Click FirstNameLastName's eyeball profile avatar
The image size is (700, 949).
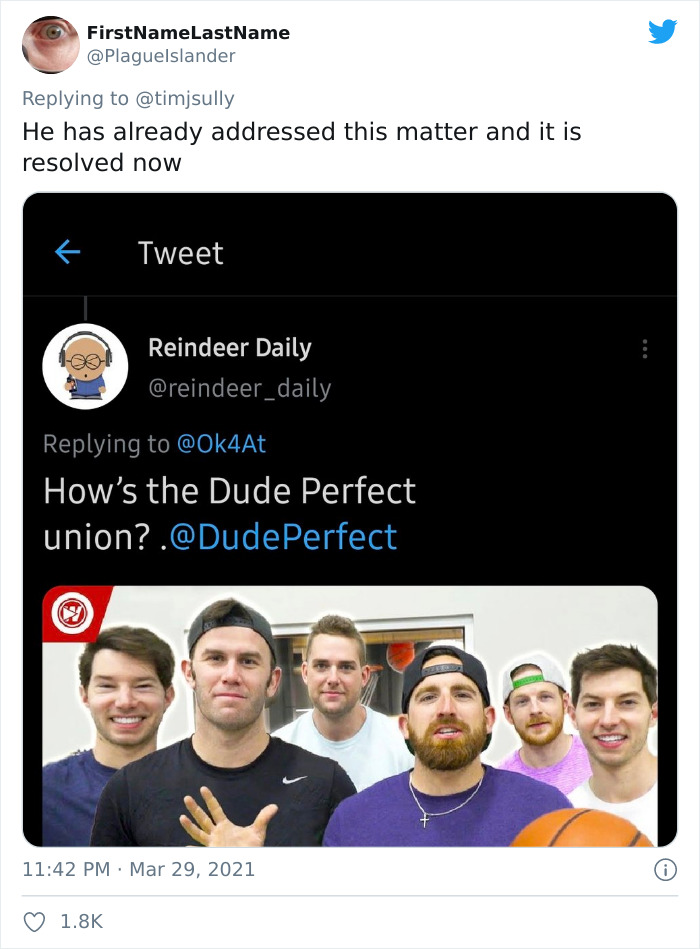50,44
